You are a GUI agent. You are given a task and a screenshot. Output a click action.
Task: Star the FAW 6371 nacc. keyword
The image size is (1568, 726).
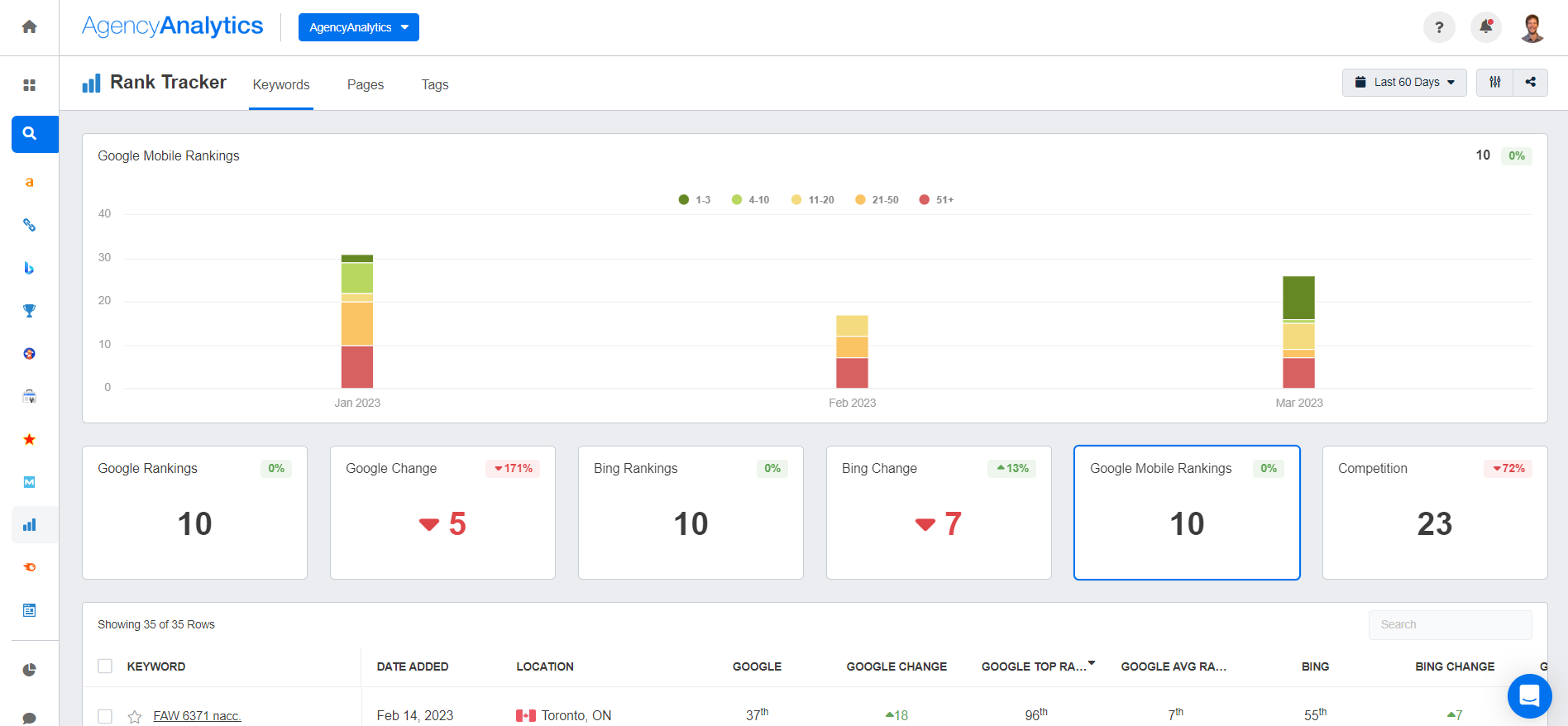[x=135, y=716]
